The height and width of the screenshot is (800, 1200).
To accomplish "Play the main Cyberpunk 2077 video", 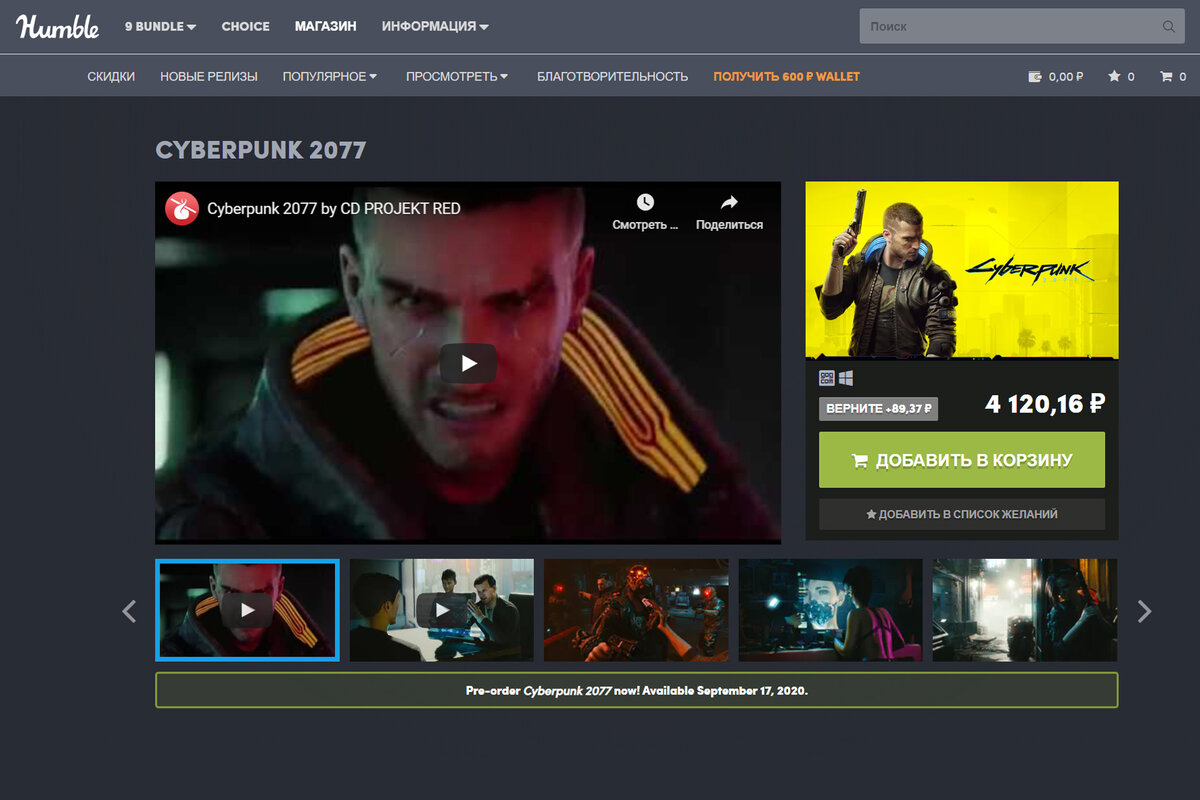I will tap(468, 363).
